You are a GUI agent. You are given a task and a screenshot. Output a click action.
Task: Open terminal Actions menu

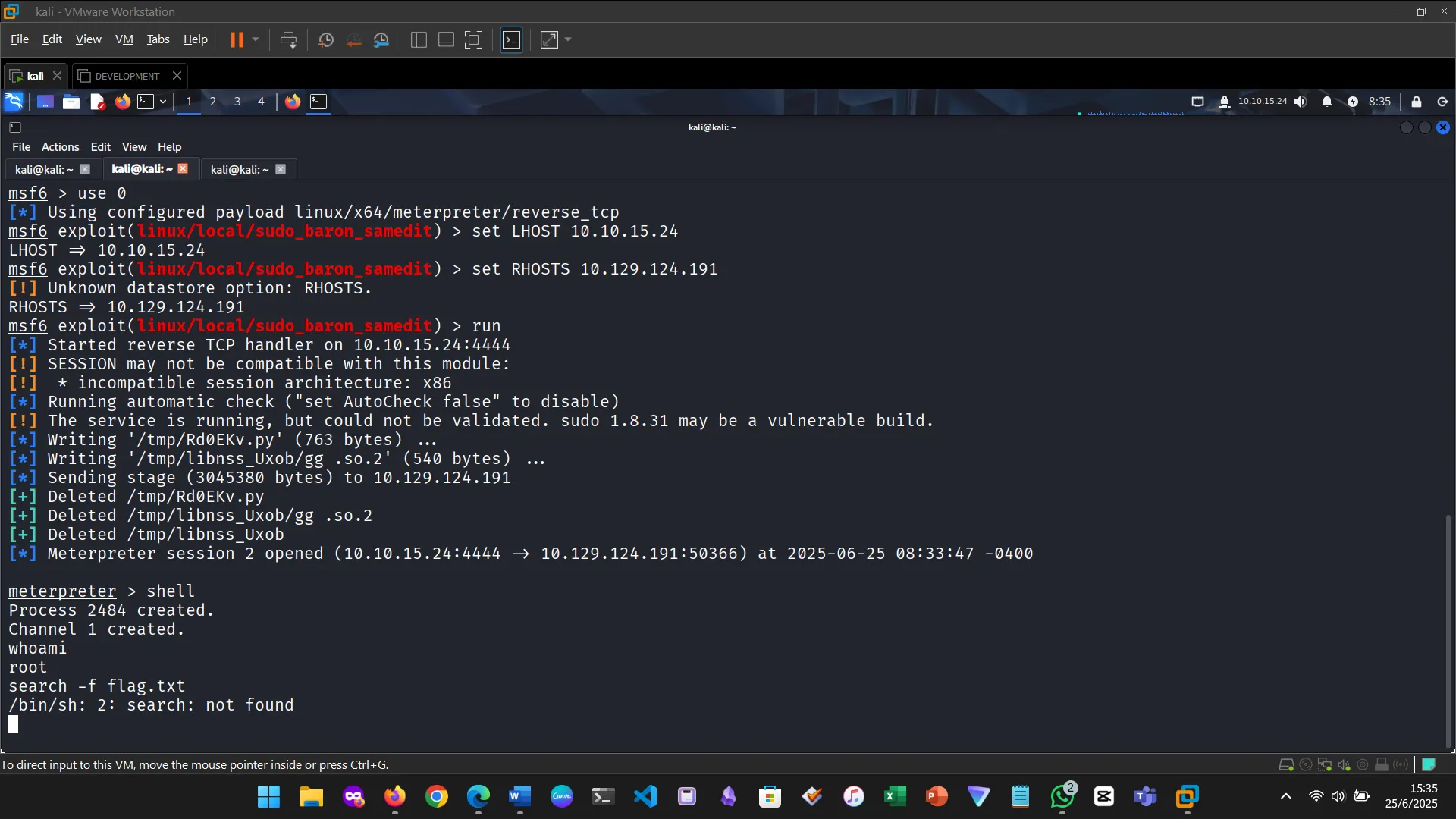pos(60,147)
